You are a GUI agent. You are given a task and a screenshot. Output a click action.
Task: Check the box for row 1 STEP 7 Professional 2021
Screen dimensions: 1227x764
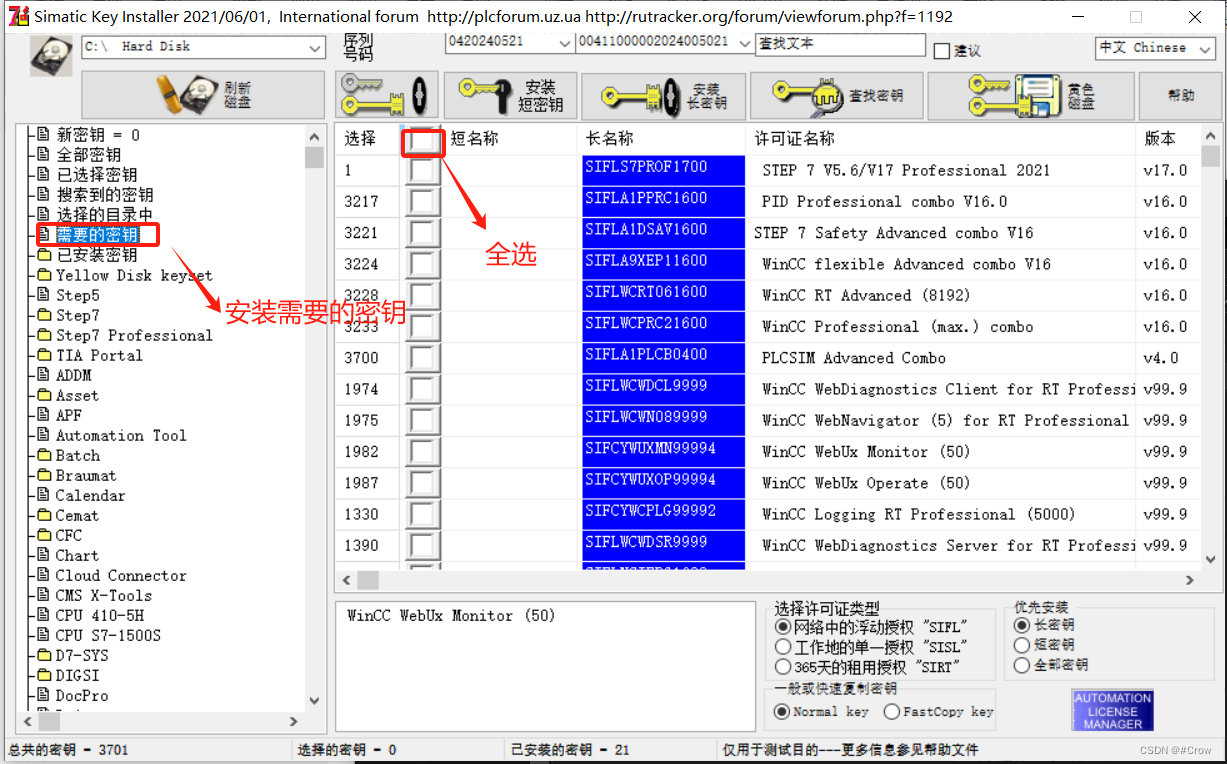coord(424,171)
